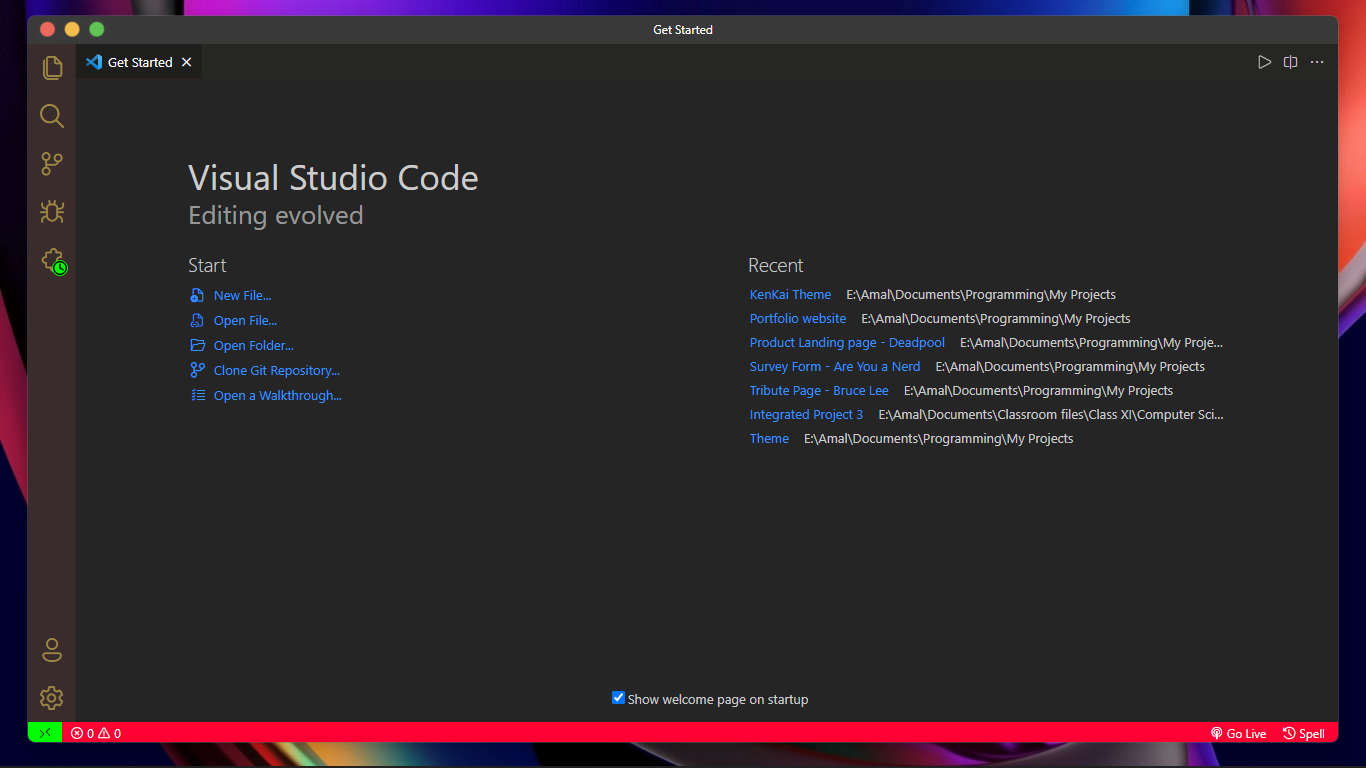
Task: Click the Start section heading
Action: (x=207, y=265)
